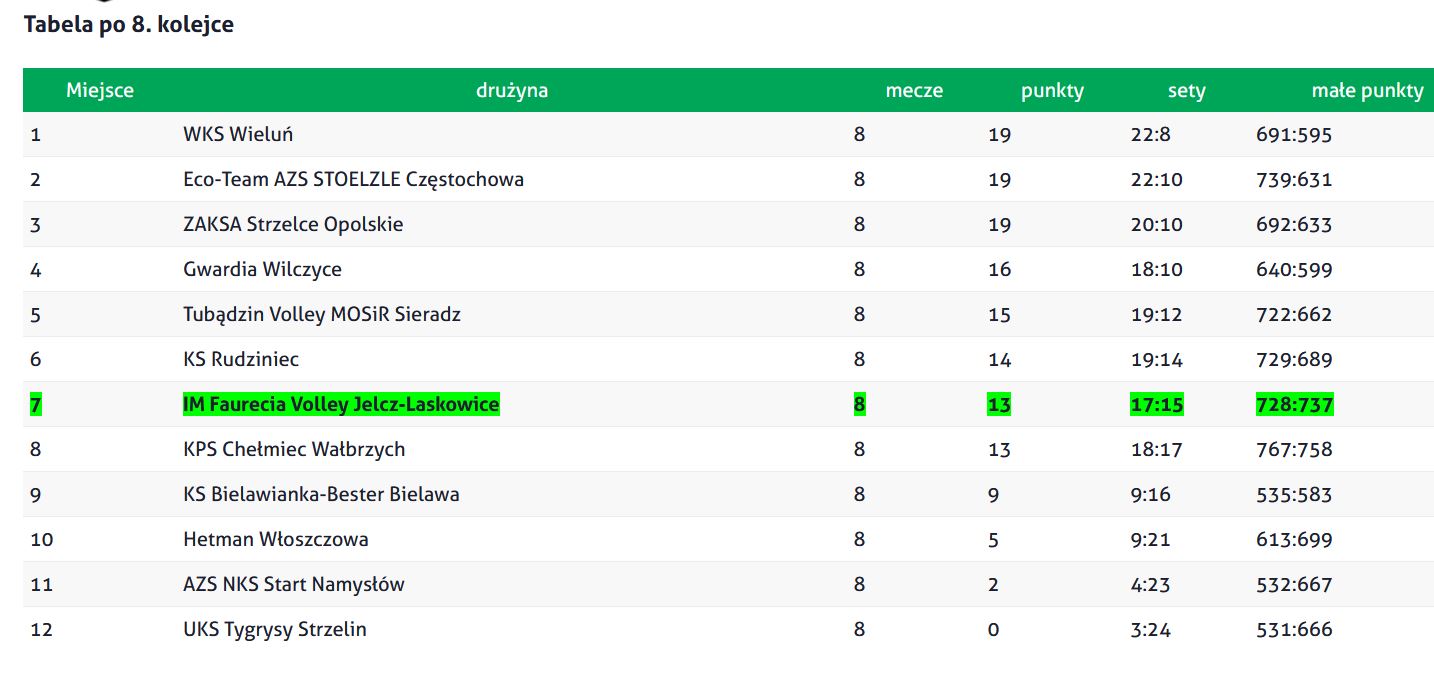Click Hetman Włoszczowa team name
1434x679 pixels.
276,539
